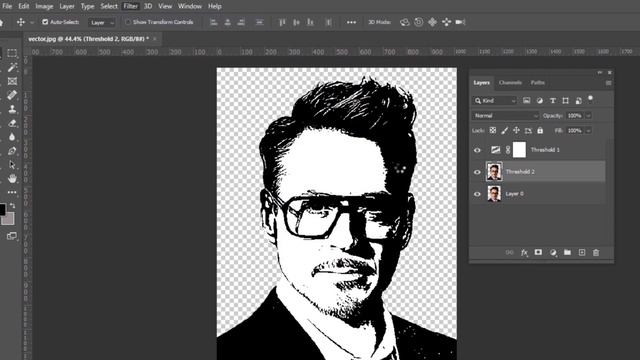The width and height of the screenshot is (640, 360).
Task: Create new fill or adjustment layer
Action: coord(553,253)
